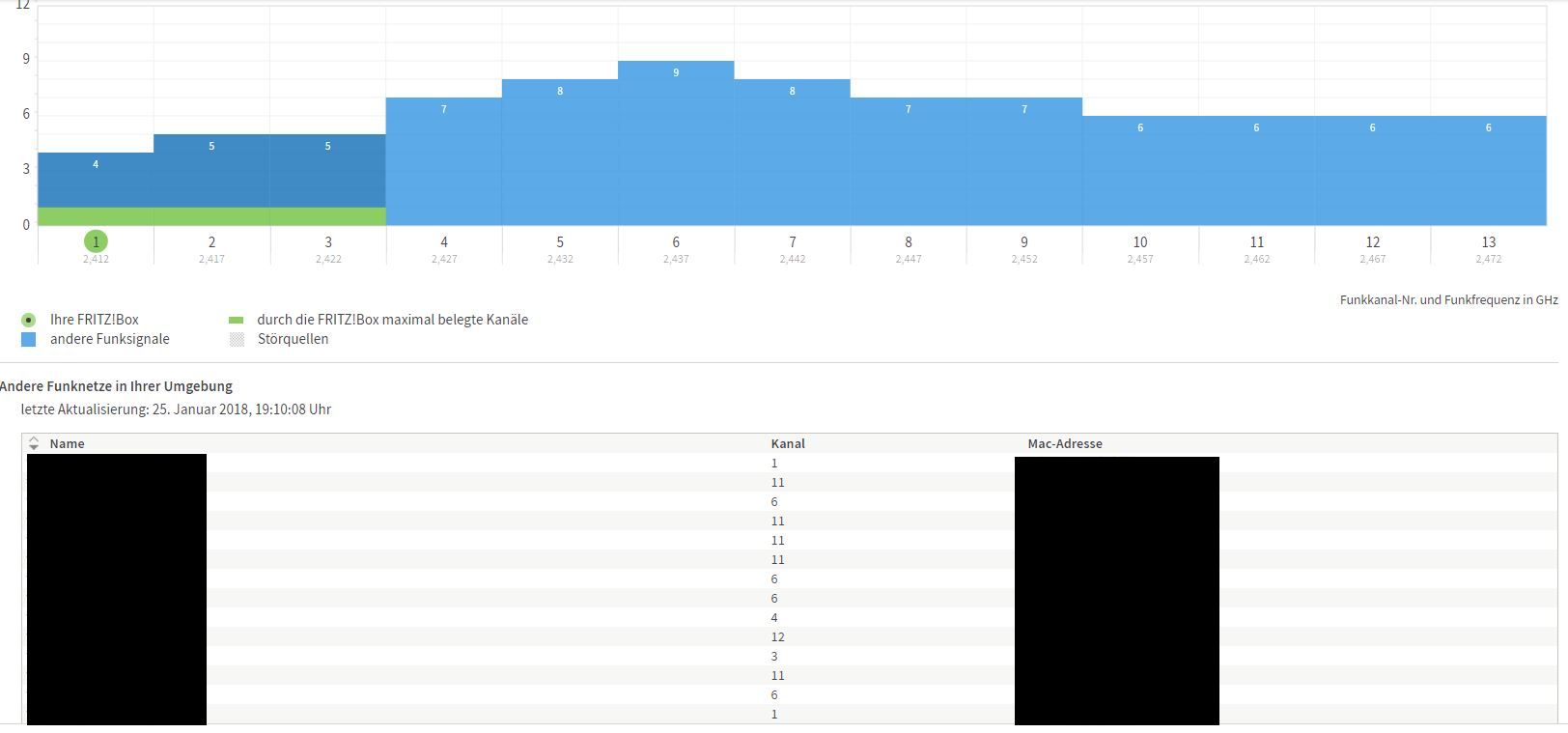This screenshot has height=733, width=1568.
Task: Click the green circled channel 1 marker
Action: pos(96,241)
